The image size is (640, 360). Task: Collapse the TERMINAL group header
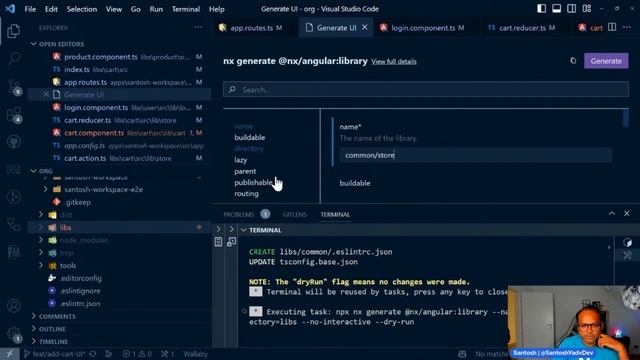click(x=244, y=230)
